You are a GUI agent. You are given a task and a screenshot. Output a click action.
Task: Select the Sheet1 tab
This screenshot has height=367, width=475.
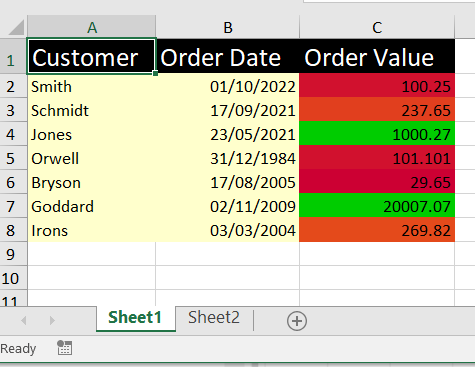pos(135,318)
